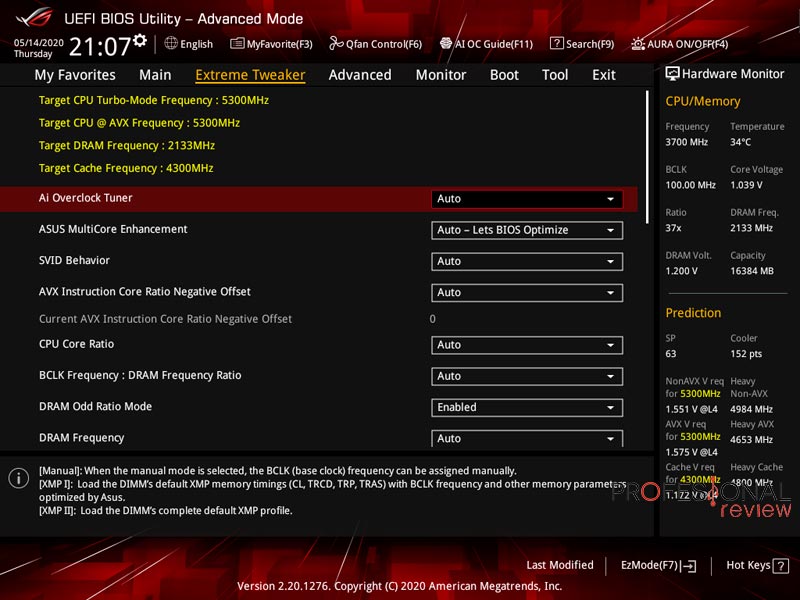Toggle AURA ON/OFF light icon

(x=638, y=44)
